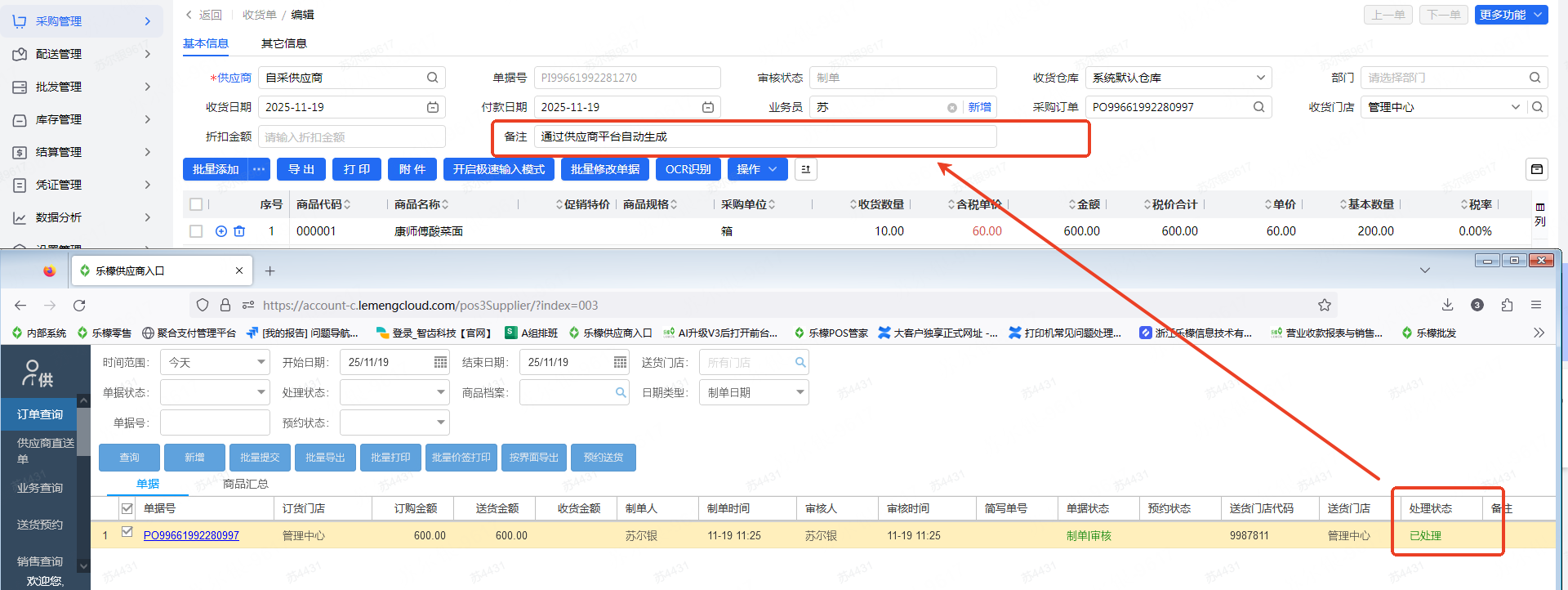Open the 更多功能 dropdown button
1568x590 pixels.
[x=1511, y=15]
